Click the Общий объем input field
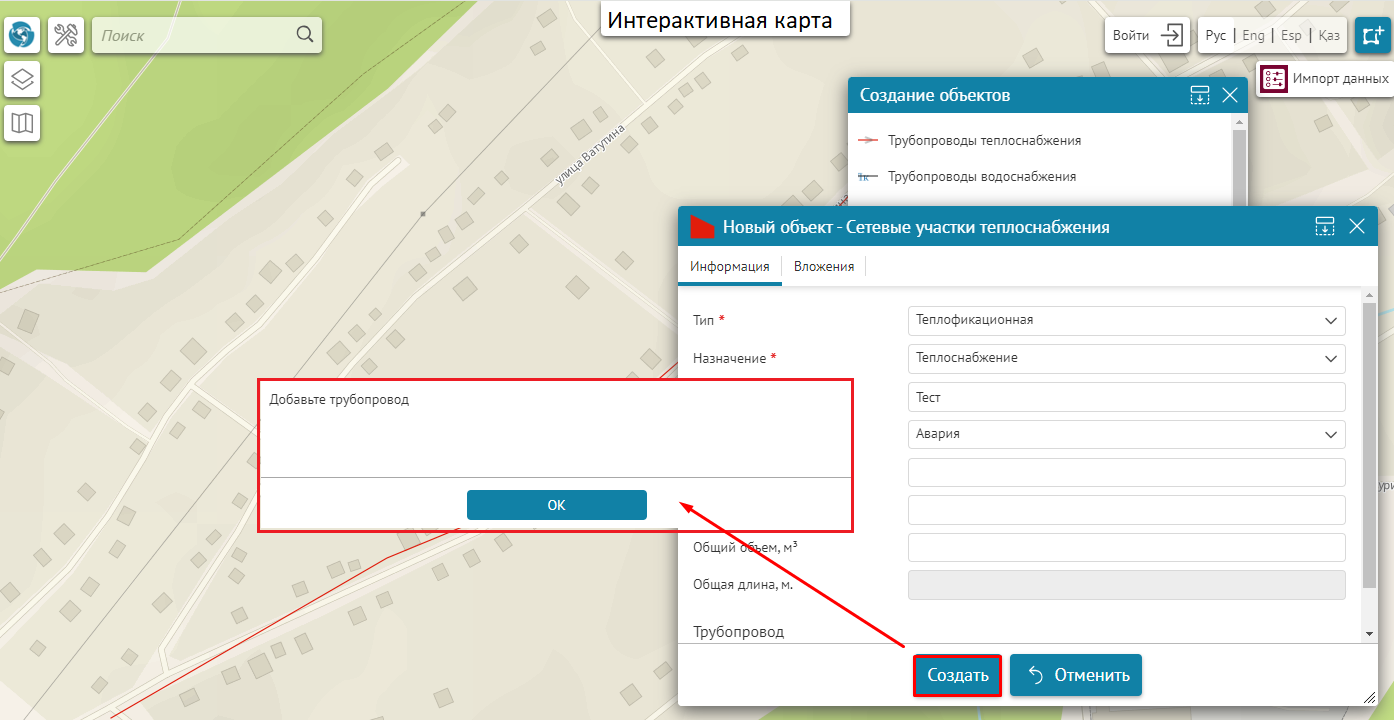 click(1126, 548)
